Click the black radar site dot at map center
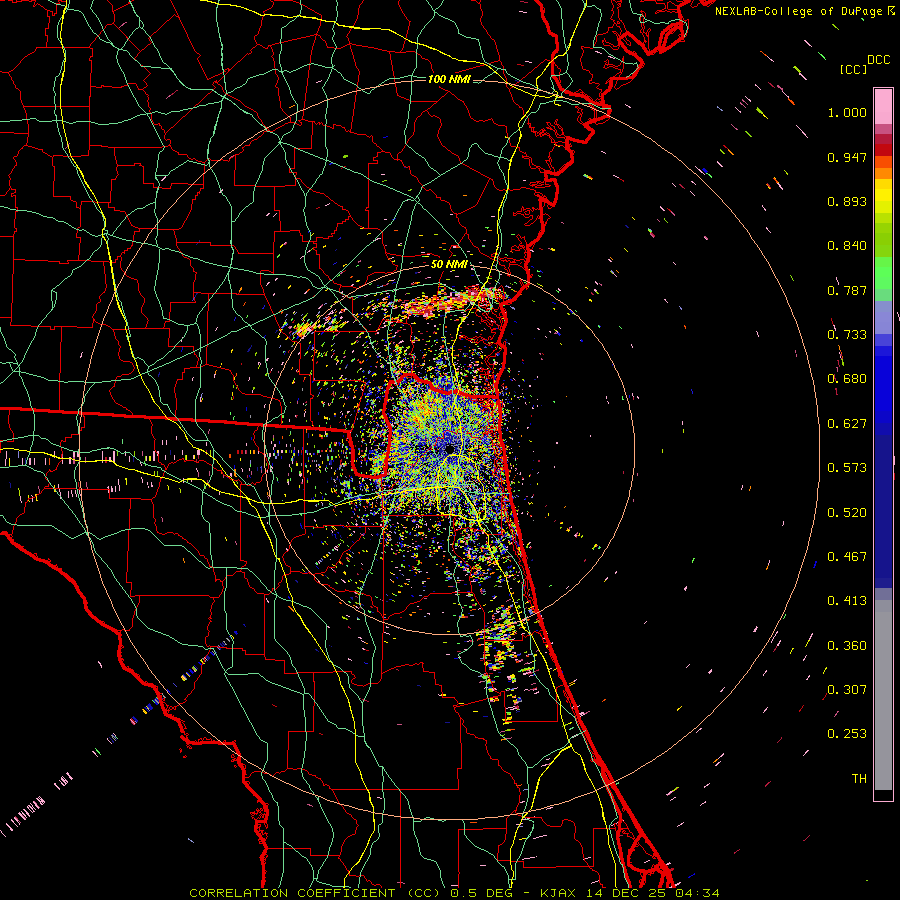 tap(450, 449)
